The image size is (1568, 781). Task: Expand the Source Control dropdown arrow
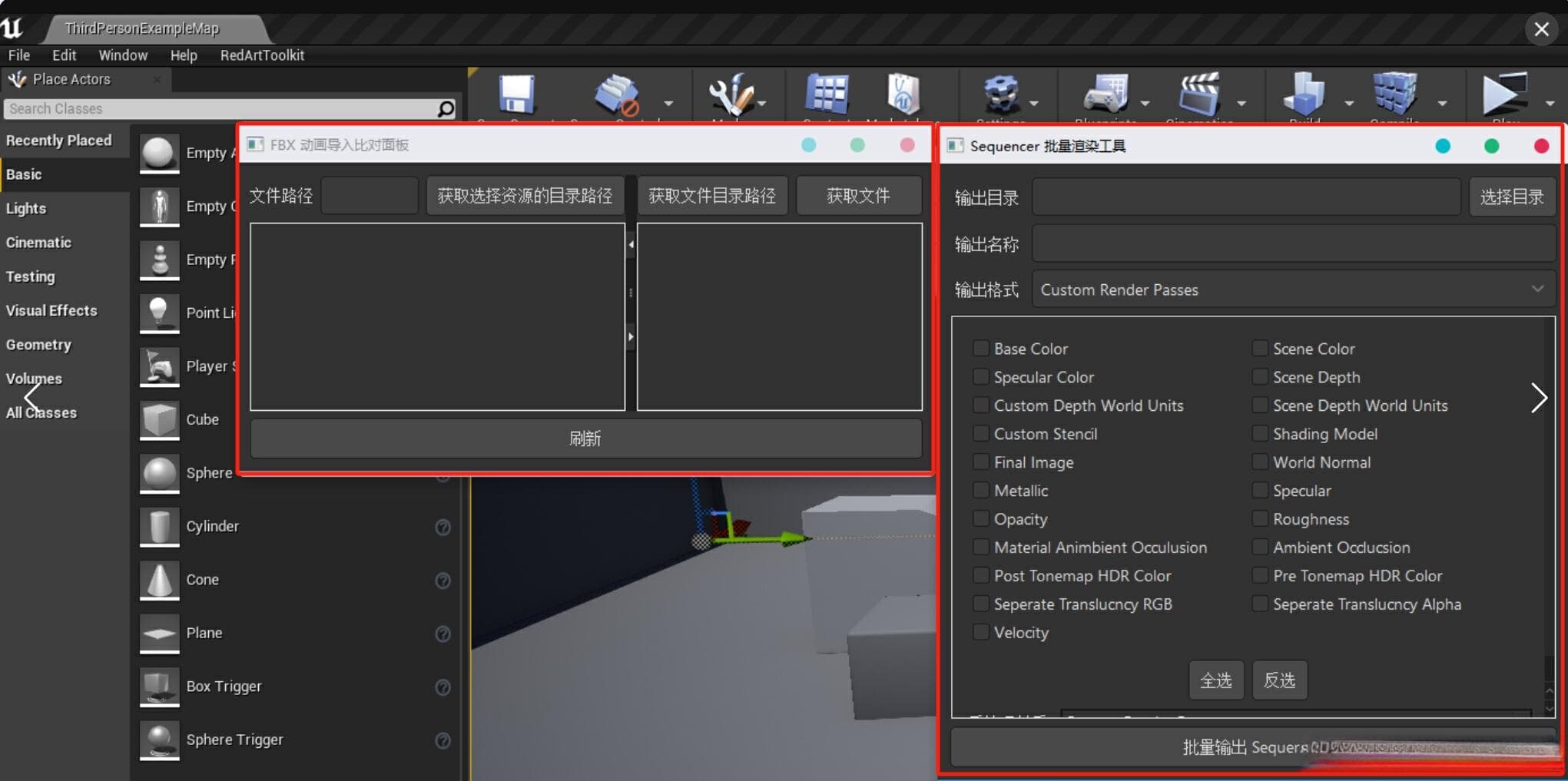point(668,103)
